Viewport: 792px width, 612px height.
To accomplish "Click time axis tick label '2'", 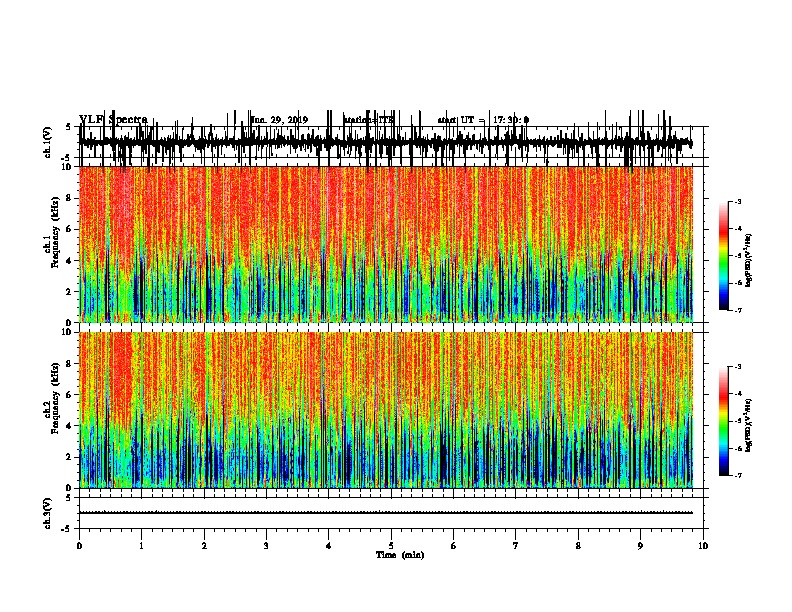I will [204, 546].
